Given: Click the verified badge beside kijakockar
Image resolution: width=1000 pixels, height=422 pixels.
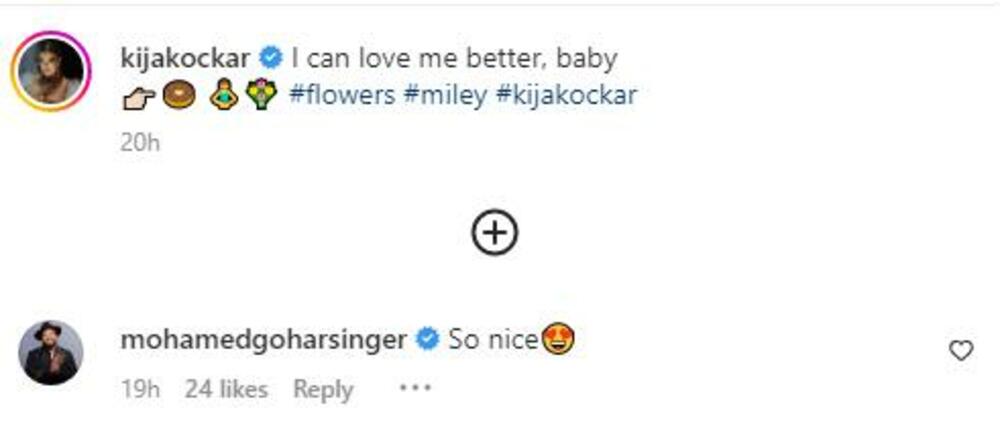Looking at the screenshot, I should pyautogui.click(x=270, y=57).
